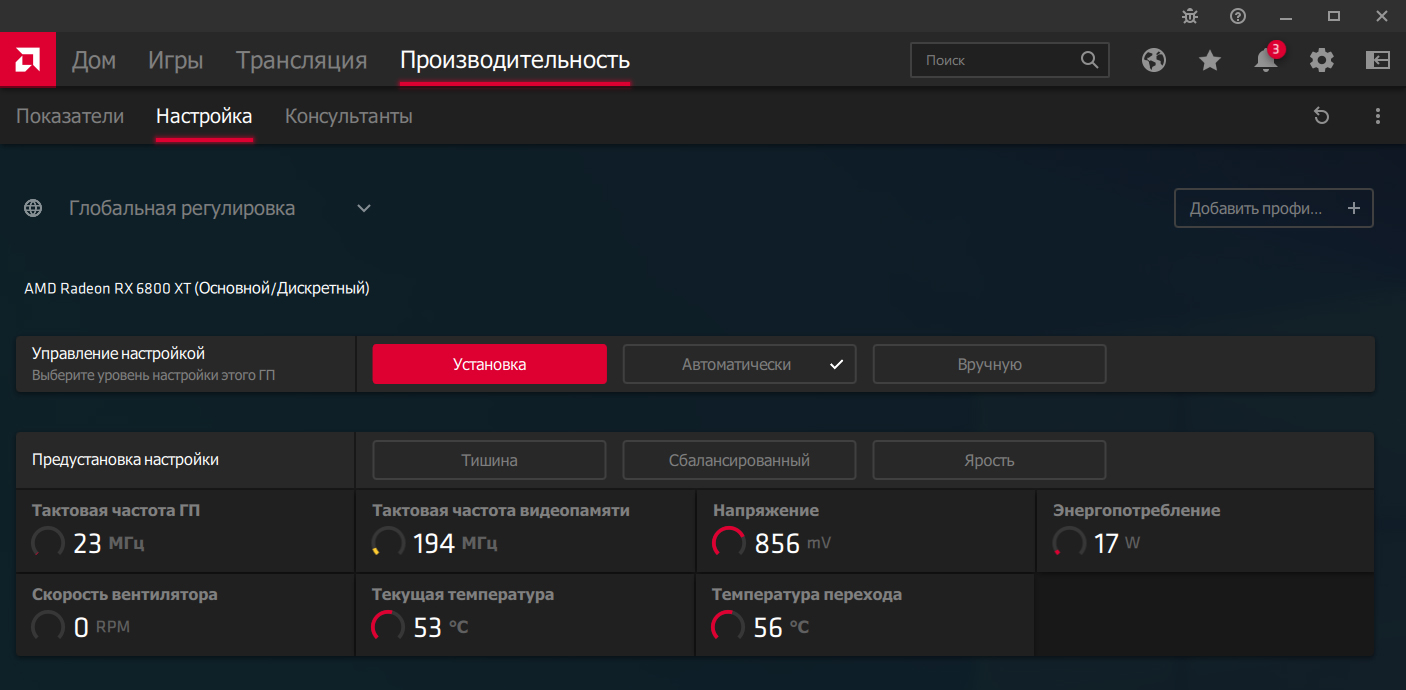
Task: Open favorites star icon
Action: click(1210, 60)
